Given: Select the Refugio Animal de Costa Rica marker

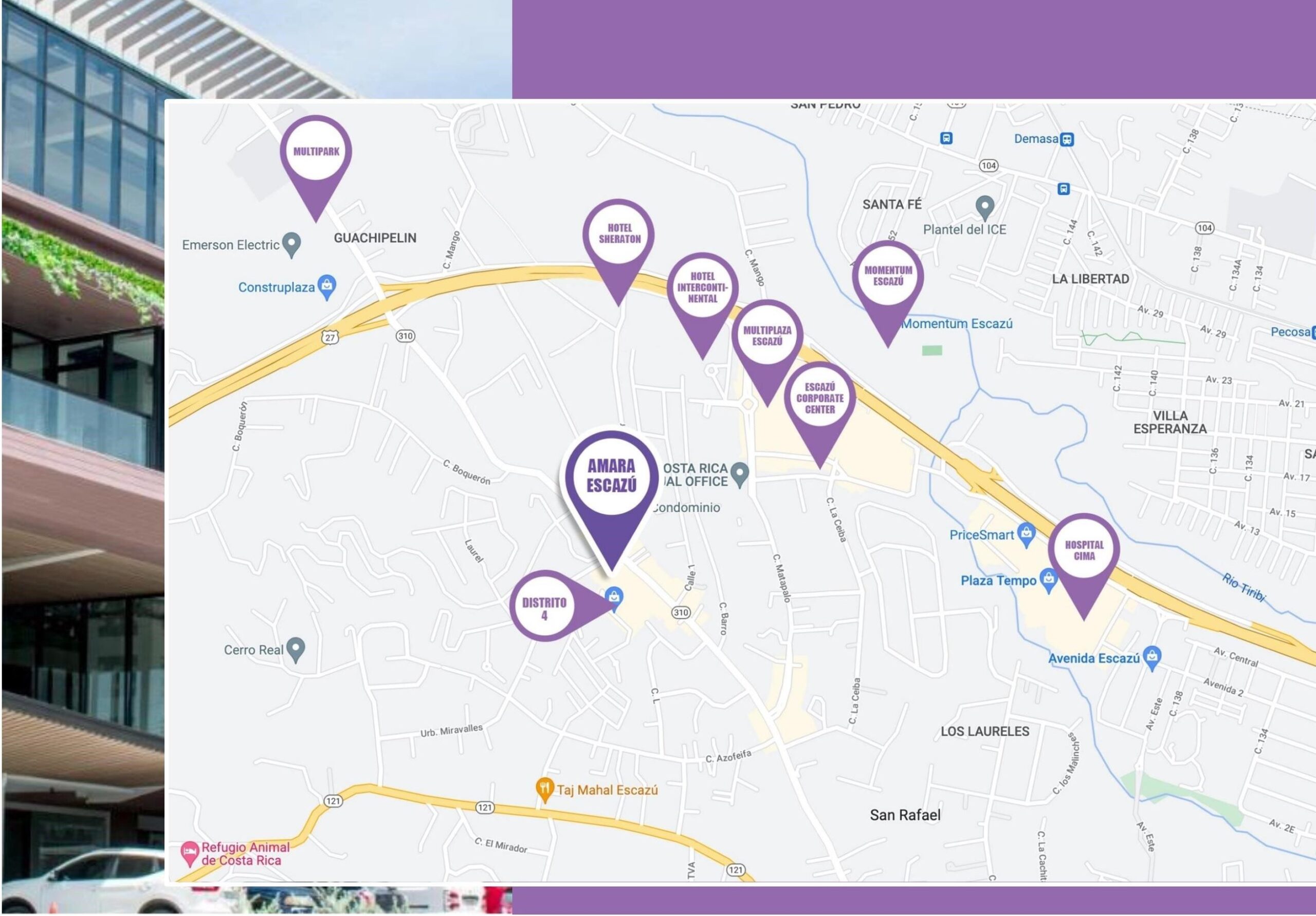Looking at the screenshot, I should click(x=189, y=853).
